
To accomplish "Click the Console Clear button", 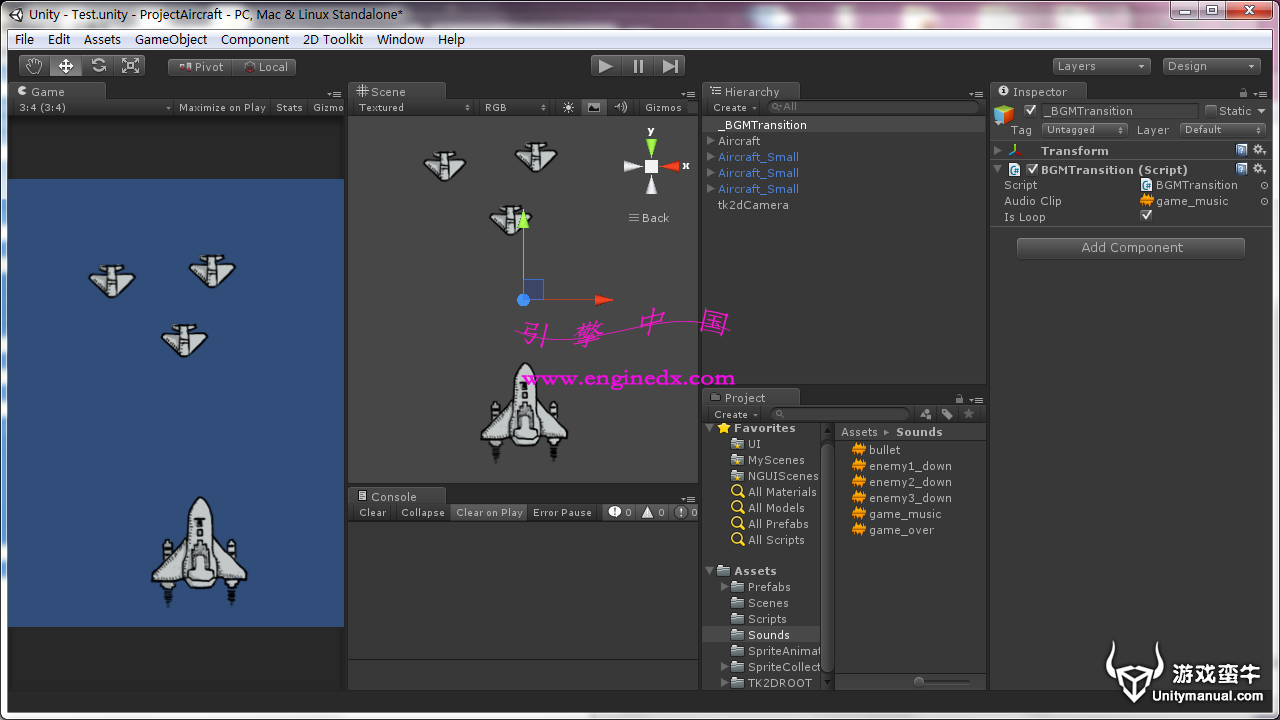I will tap(372, 512).
